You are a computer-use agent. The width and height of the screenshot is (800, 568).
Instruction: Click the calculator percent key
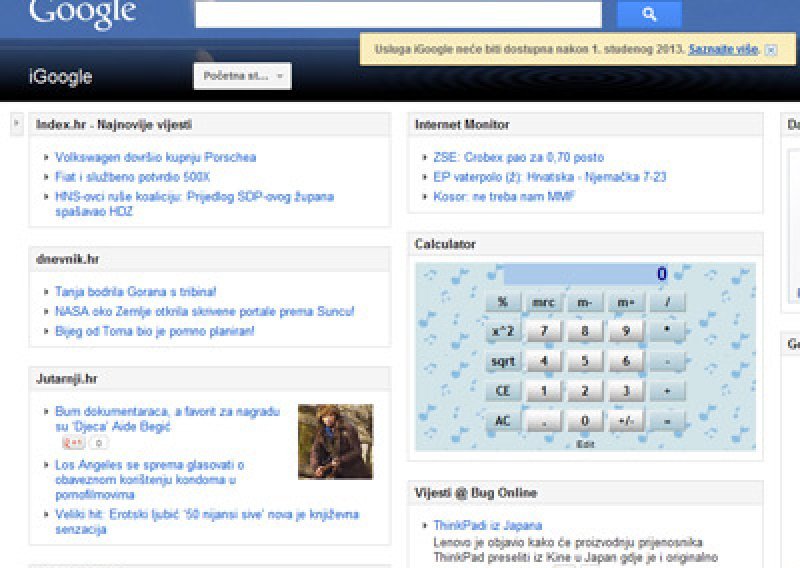coord(503,302)
